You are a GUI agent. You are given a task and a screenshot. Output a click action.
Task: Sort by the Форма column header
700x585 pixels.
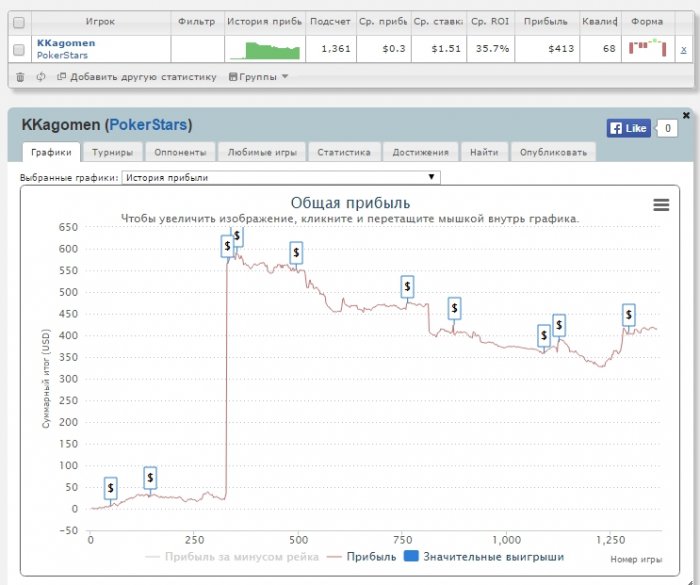(647, 21)
